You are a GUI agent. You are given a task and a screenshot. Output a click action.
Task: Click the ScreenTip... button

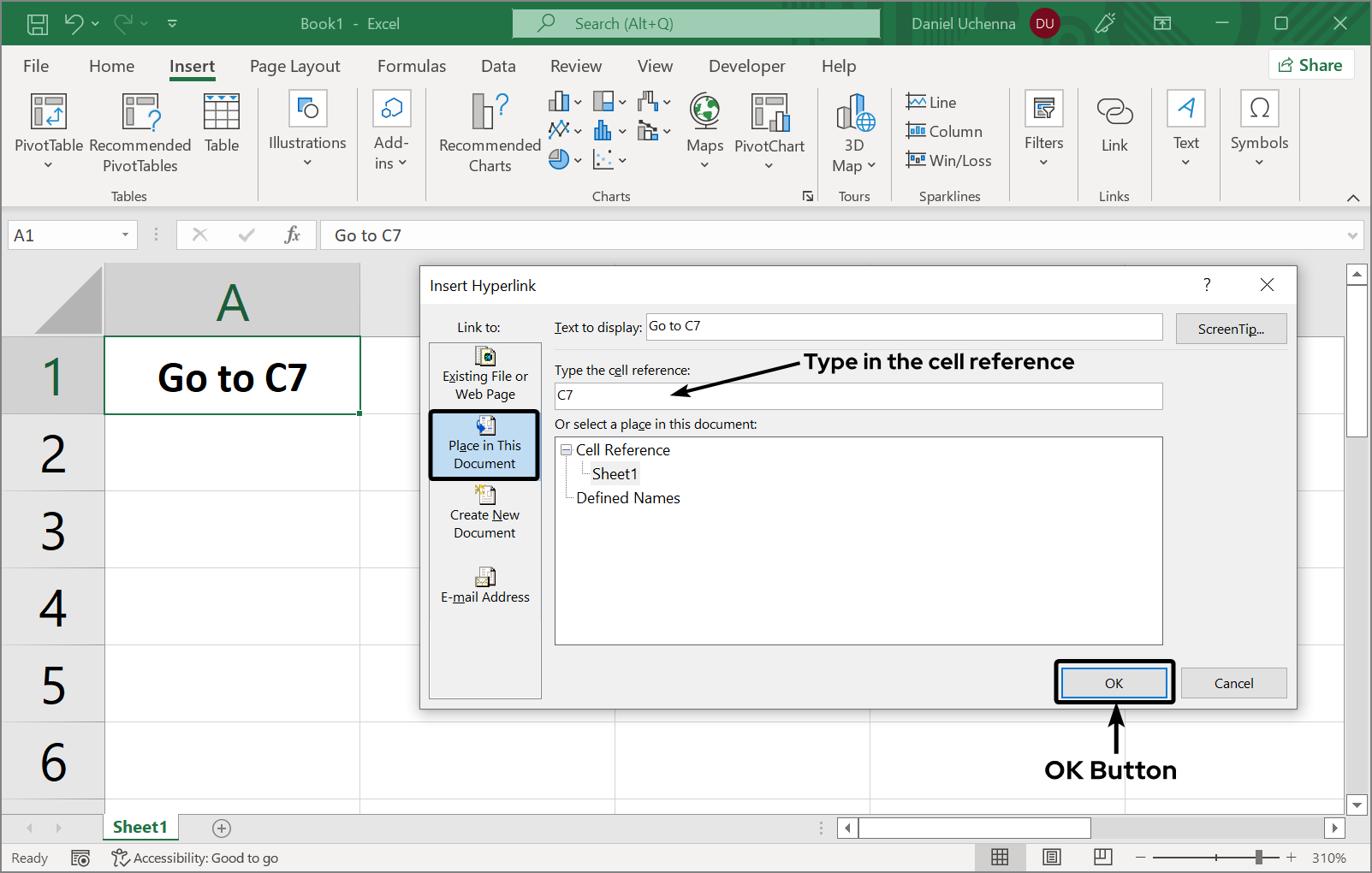coord(1230,329)
